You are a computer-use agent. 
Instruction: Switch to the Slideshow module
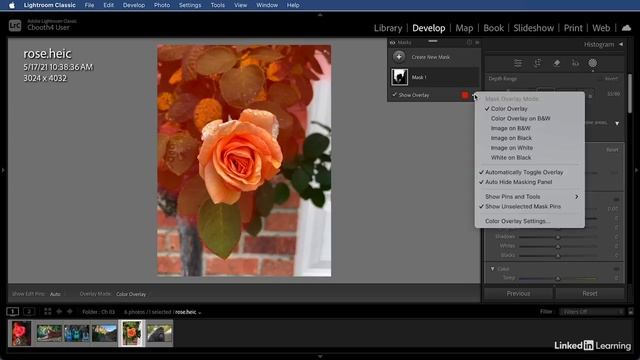point(533,28)
